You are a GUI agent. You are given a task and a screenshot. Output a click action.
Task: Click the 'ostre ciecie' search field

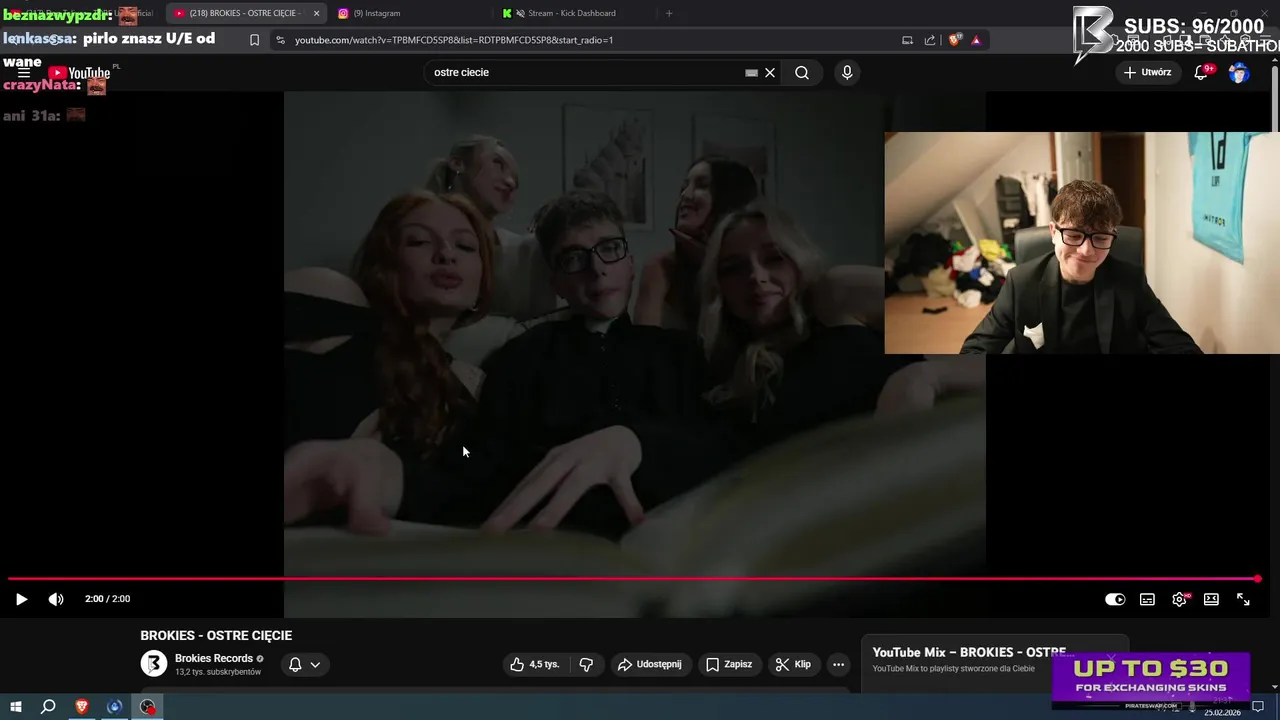pos(585,73)
